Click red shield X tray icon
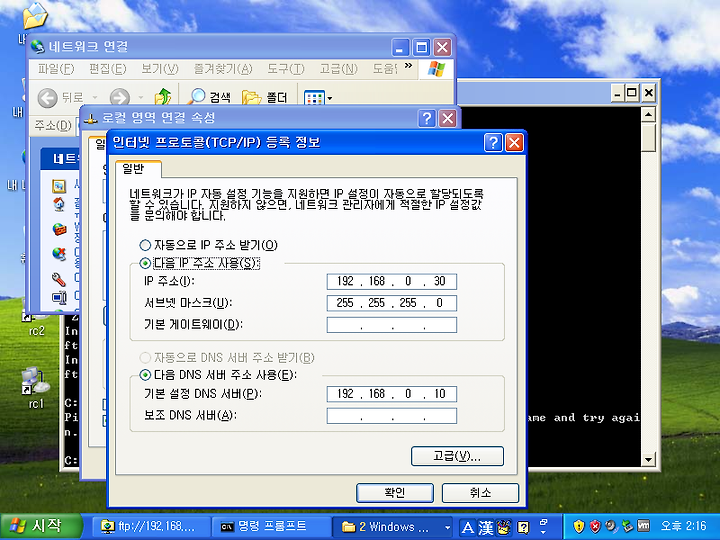The width and height of the screenshot is (720, 540). click(595, 526)
